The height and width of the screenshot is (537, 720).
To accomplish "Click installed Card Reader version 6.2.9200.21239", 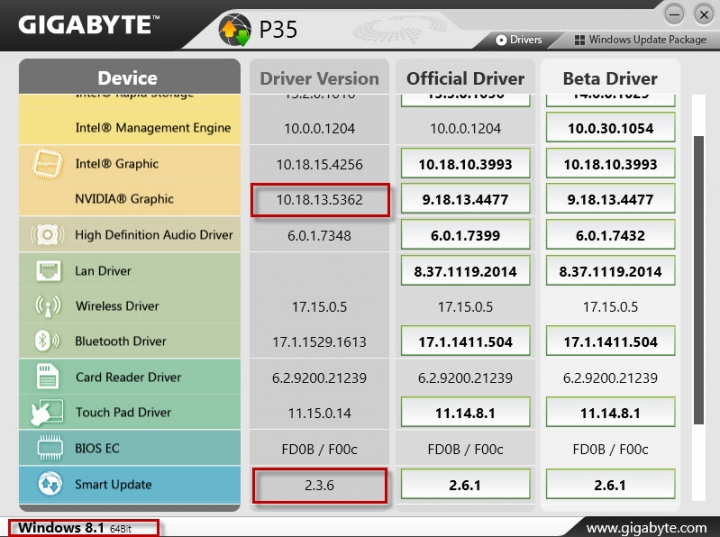I will 320,378.
